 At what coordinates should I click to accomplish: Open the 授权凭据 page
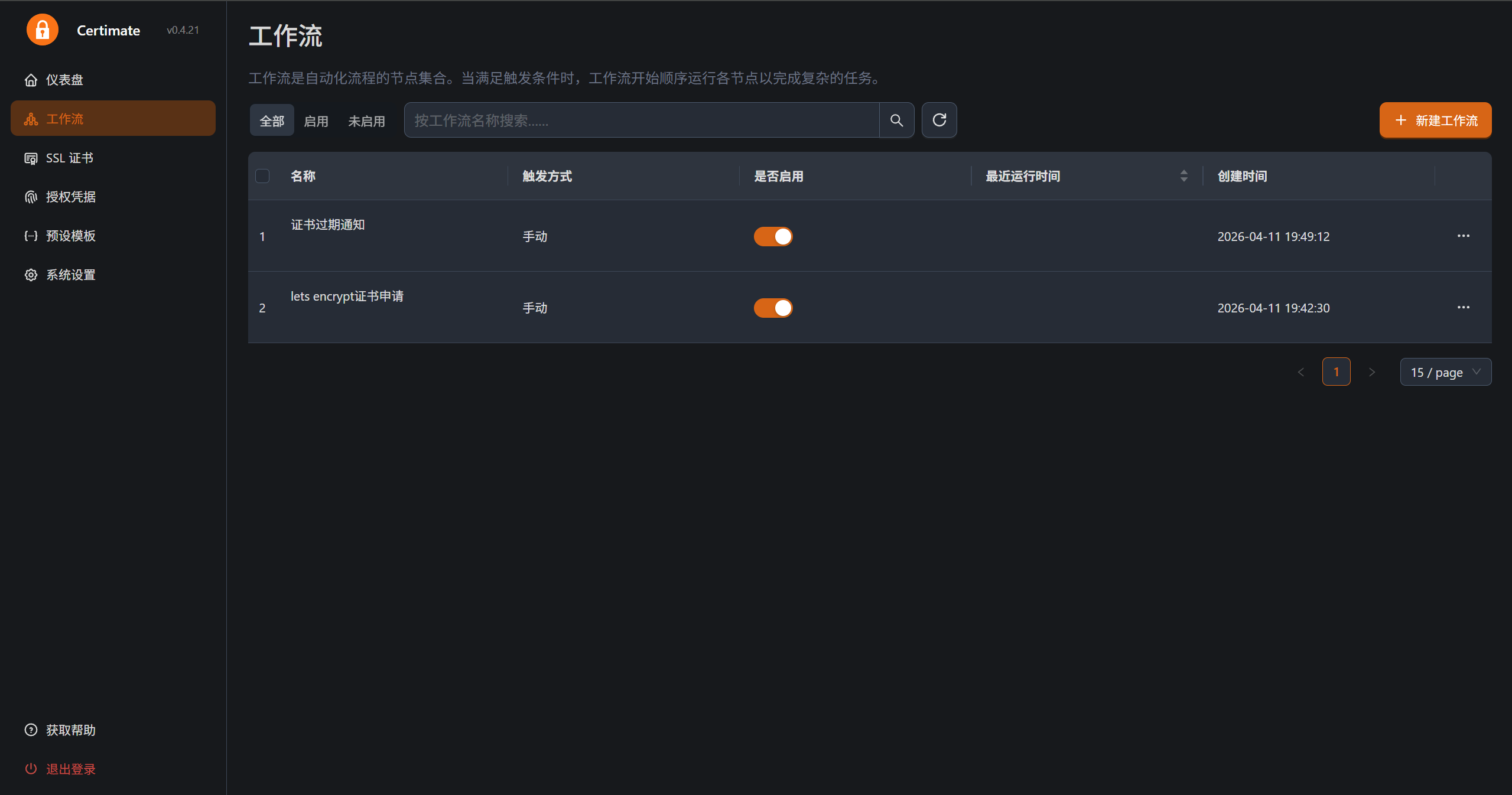point(71,196)
